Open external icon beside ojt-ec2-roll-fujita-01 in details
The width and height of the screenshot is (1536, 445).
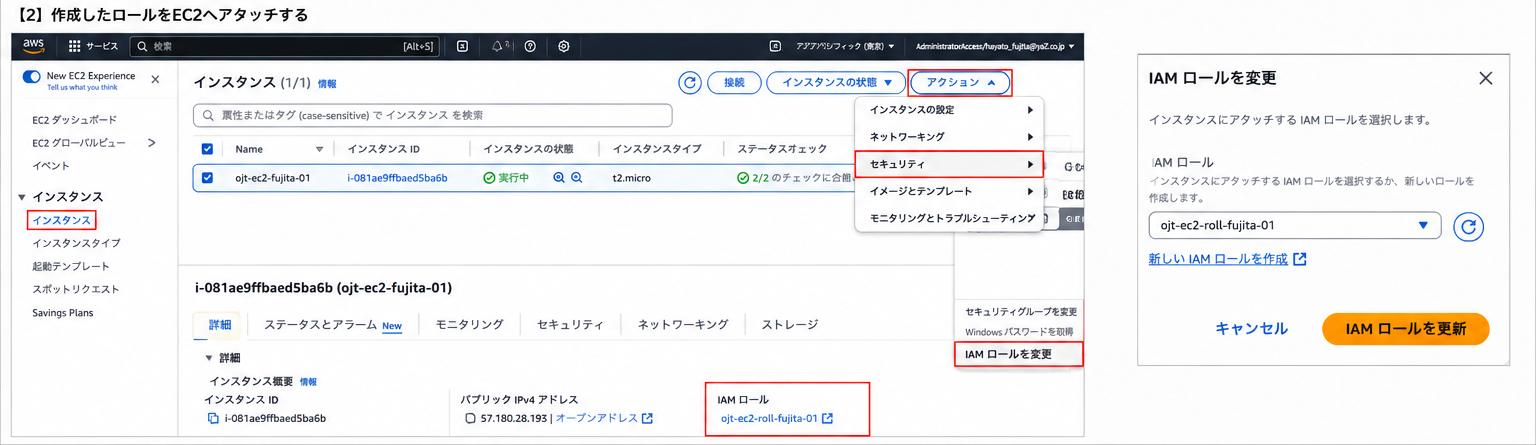point(827,418)
